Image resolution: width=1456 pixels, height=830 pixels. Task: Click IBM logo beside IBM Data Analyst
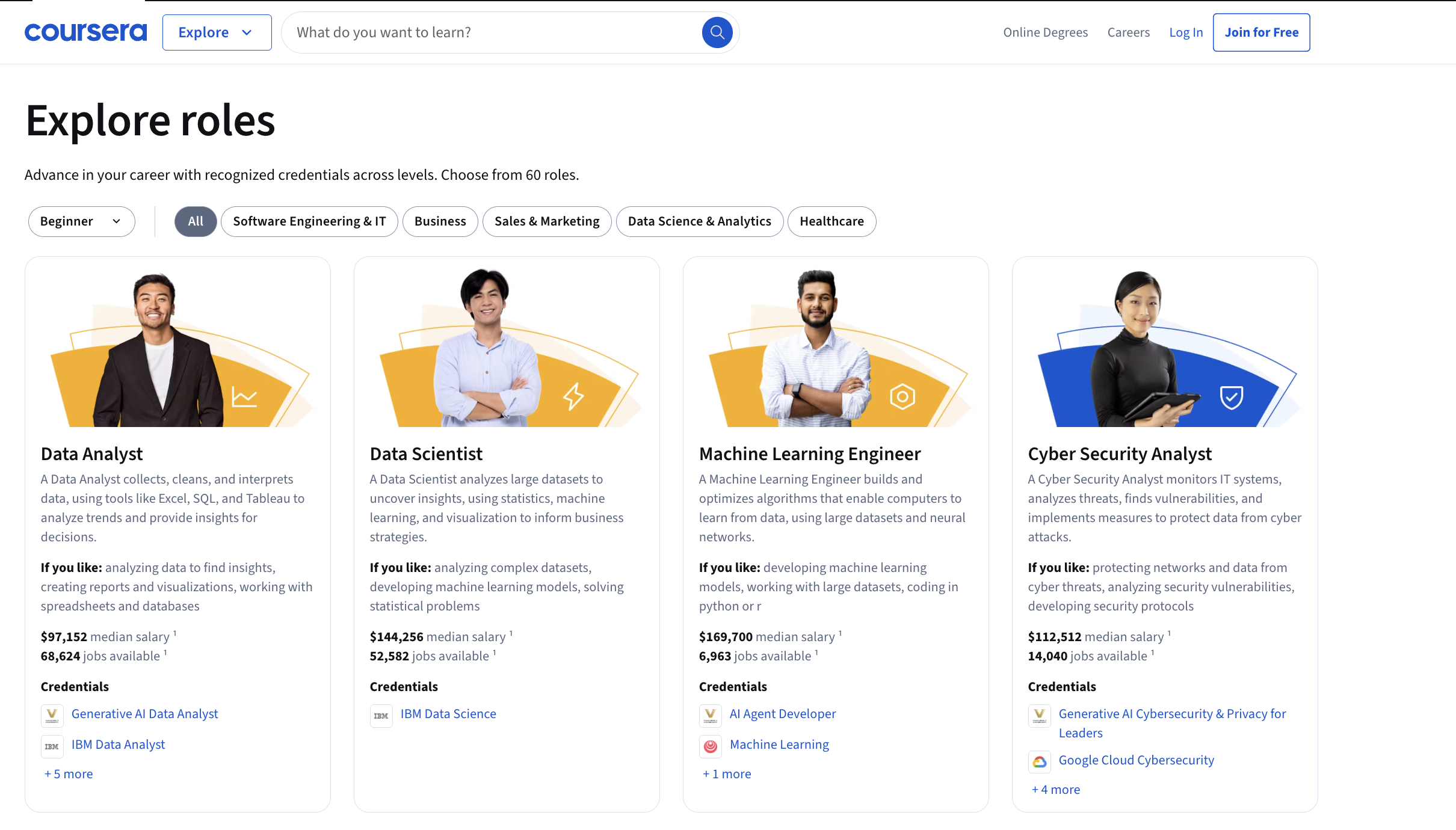pyautogui.click(x=52, y=746)
